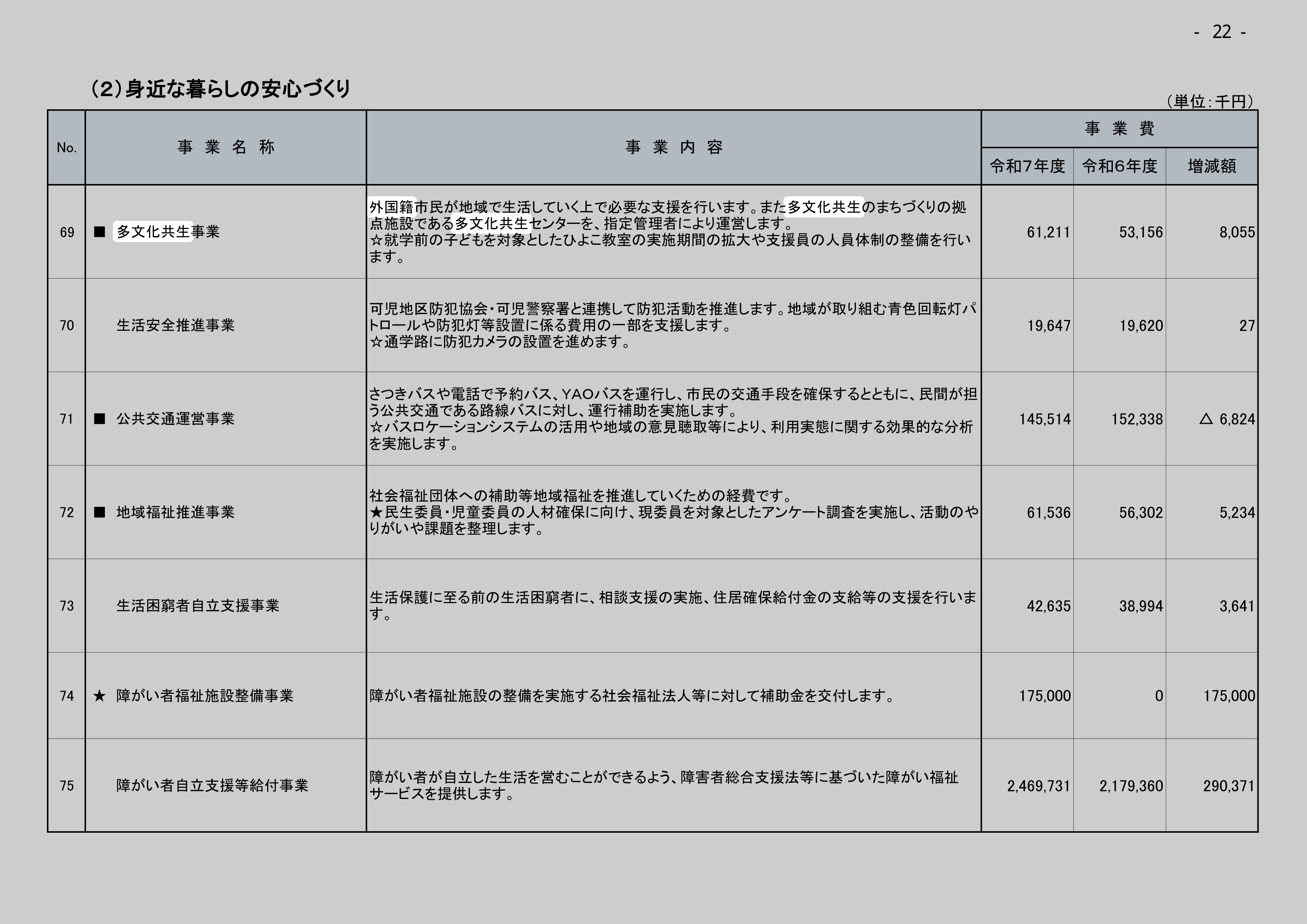Click the black square marker beside 公共交通運営事業

(x=99, y=419)
